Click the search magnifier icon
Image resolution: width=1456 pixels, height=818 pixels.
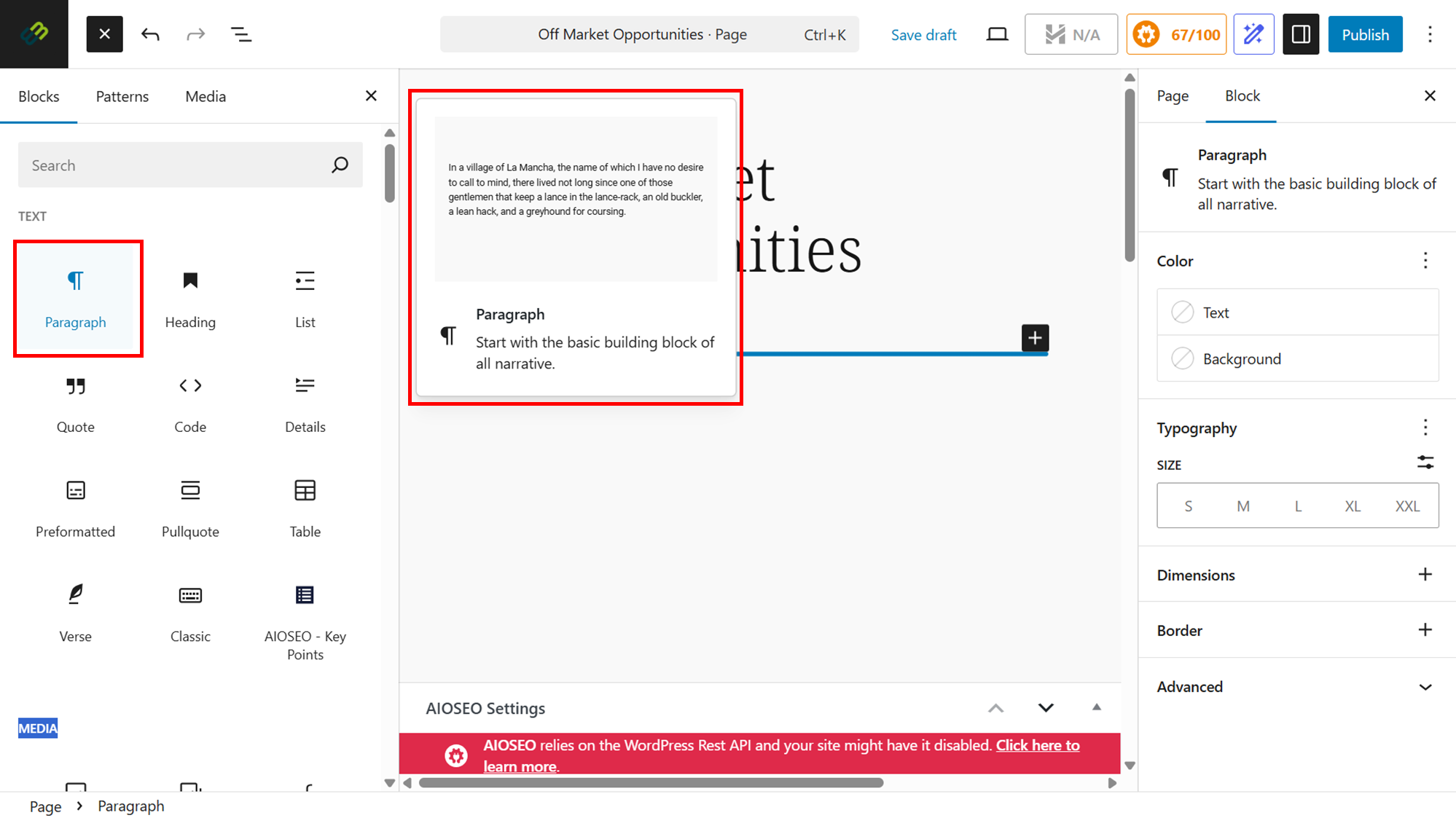[340, 165]
